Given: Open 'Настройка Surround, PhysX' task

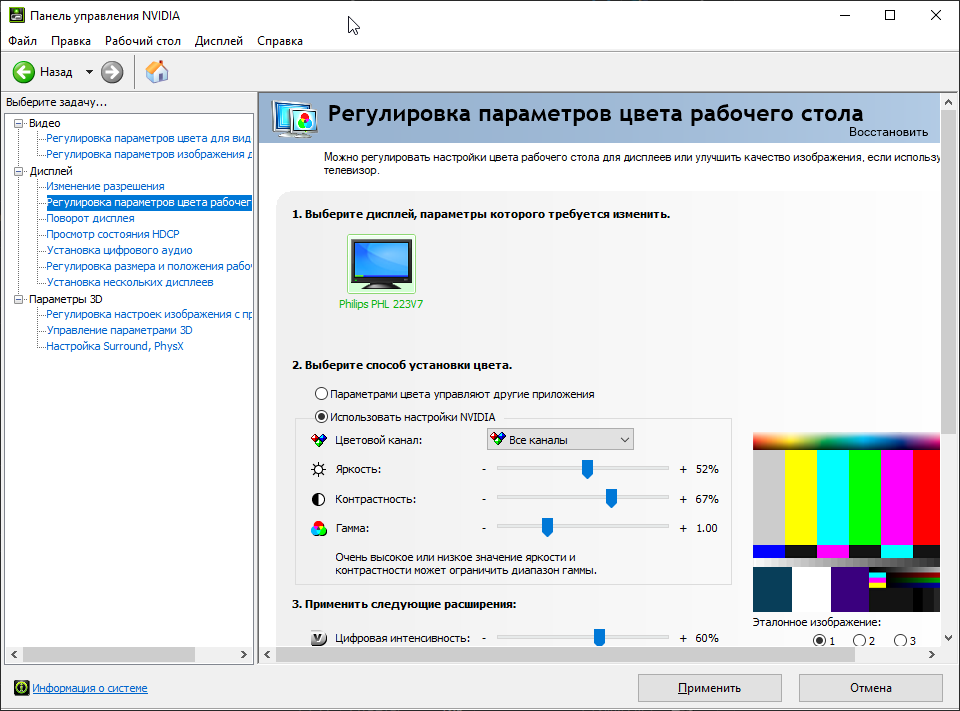Looking at the screenshot, I should coord(115,346).
